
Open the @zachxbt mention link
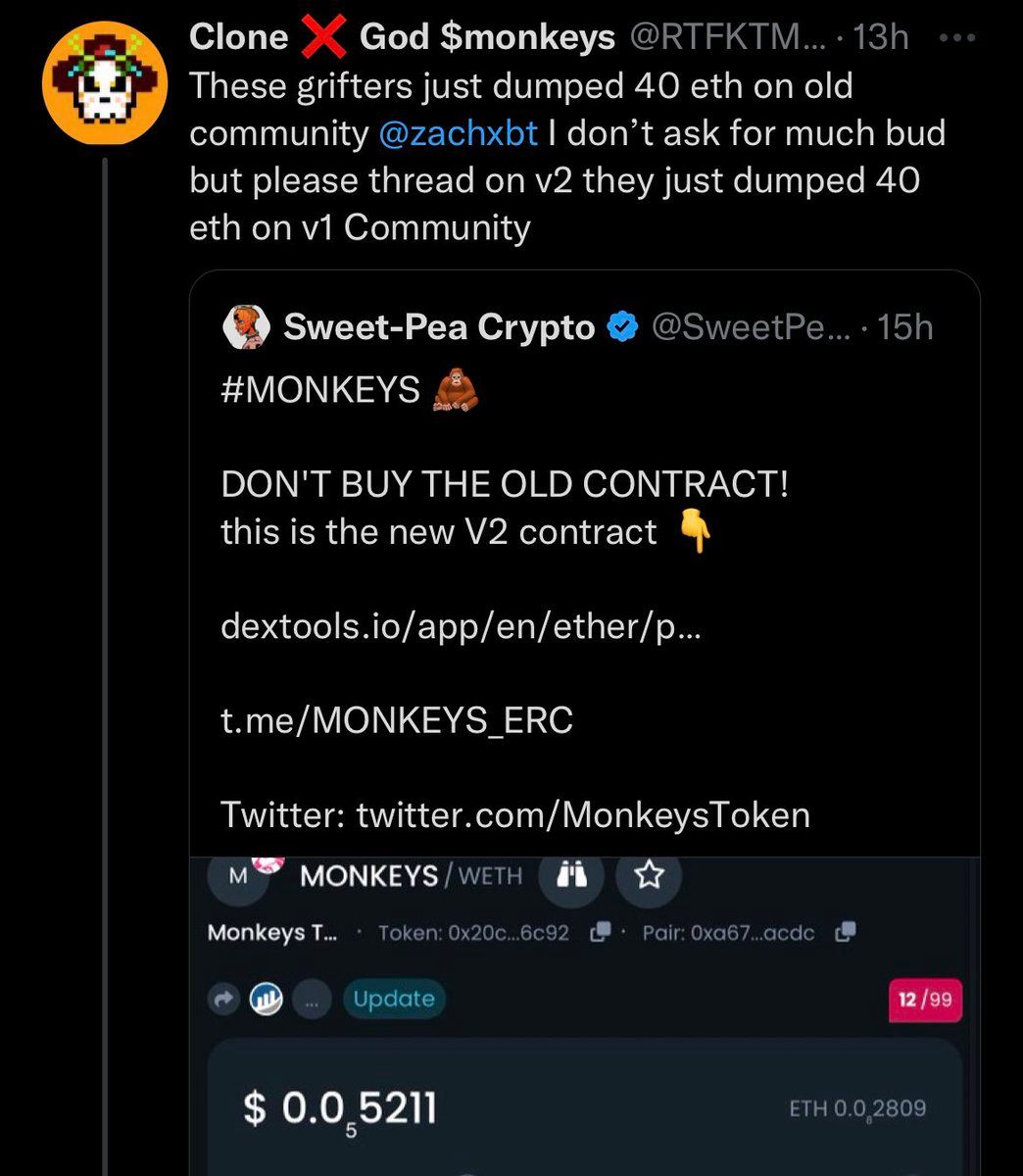[458, 132]
